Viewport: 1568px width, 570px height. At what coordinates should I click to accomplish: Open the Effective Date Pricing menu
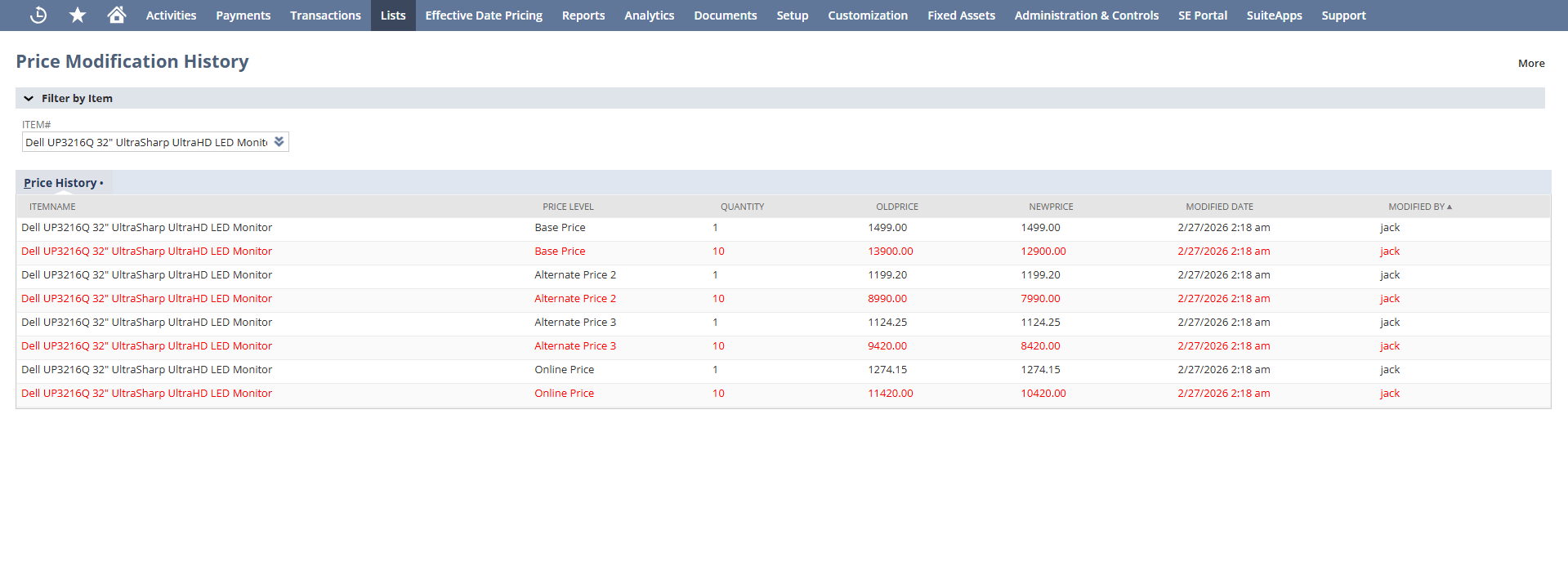point(484,16)
